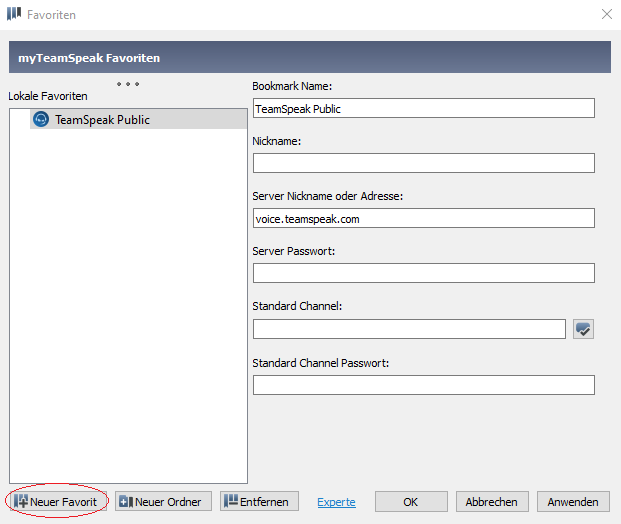621x524 pixels.
Task: Click the Standard Channel Passwort label
Action: [x=320, y=363]
